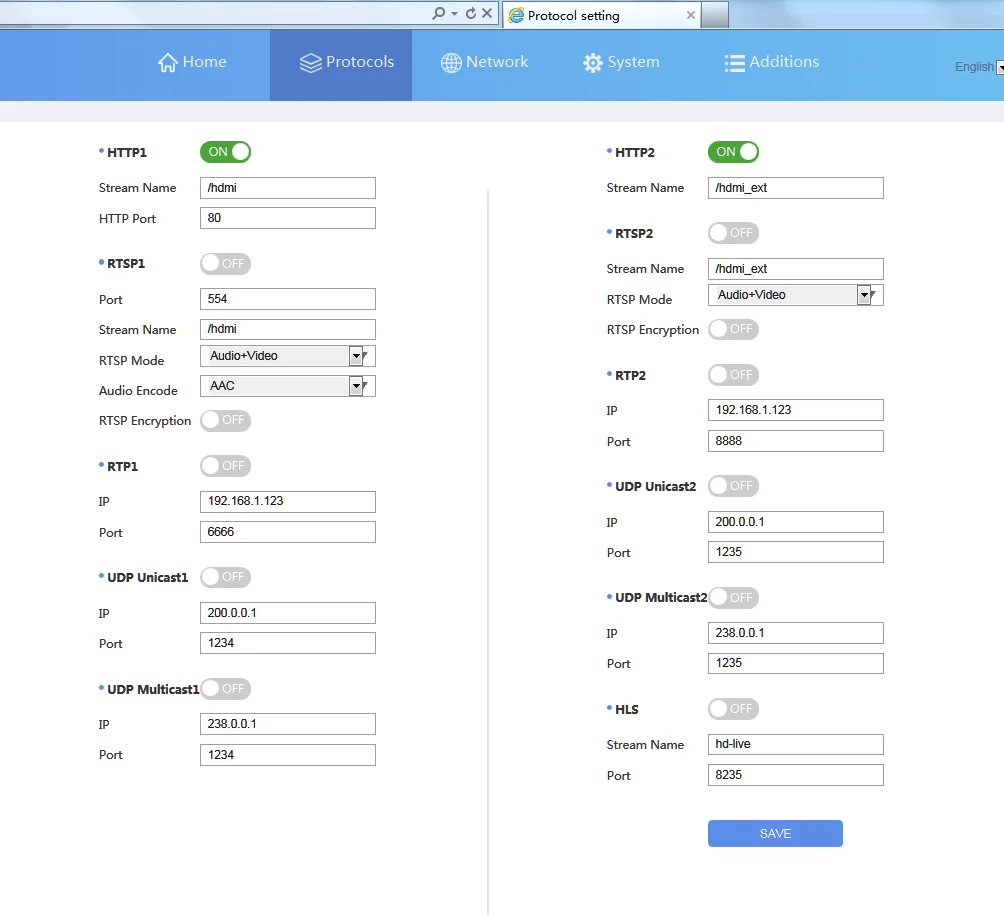Enable the RTSP1 toggle
The width and height of the screenshot is (1004, 915).
[x=225, y=263]
